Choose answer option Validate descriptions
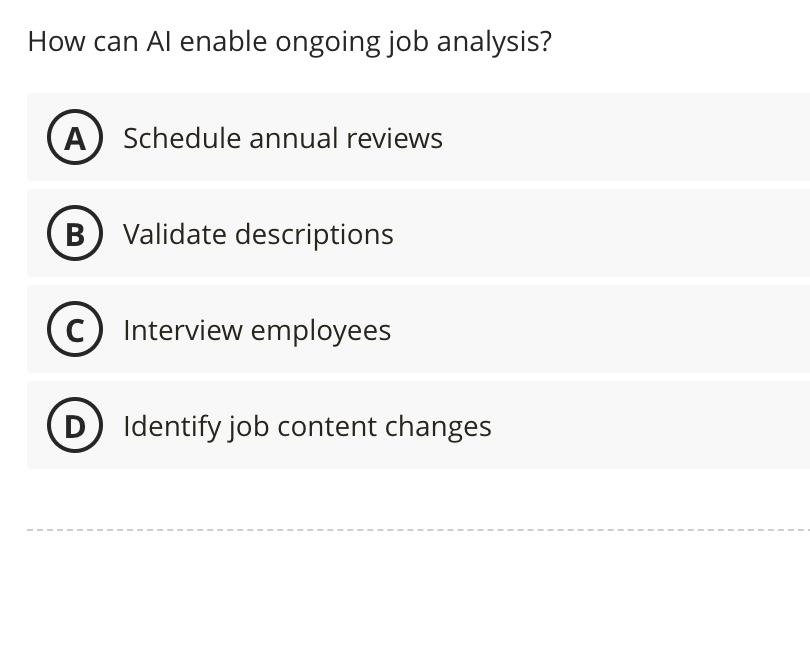The width and height of the screenshot is (810, 646). (258, 233)
